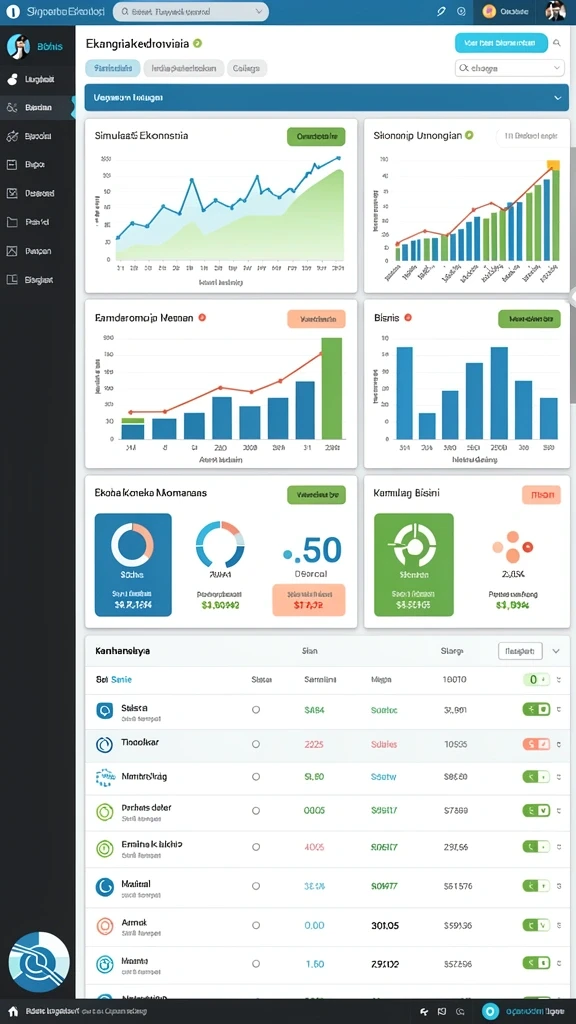Toggle the green switch in Salsta row
The height and width of the screenshot is (1024, 576).
(536, 709)
